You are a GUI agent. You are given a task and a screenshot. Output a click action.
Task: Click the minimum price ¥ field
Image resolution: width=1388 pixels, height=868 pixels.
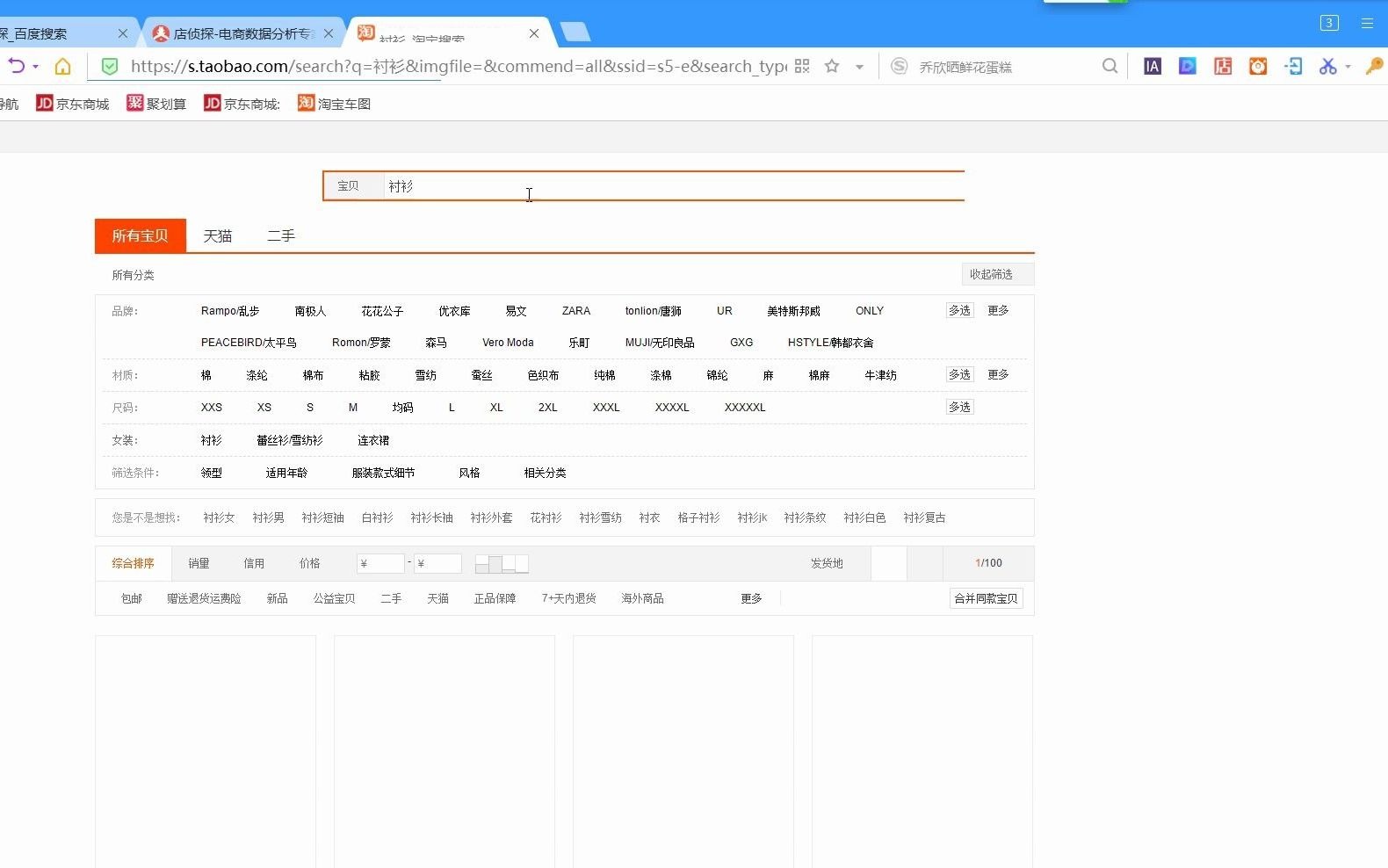[380, 563]
